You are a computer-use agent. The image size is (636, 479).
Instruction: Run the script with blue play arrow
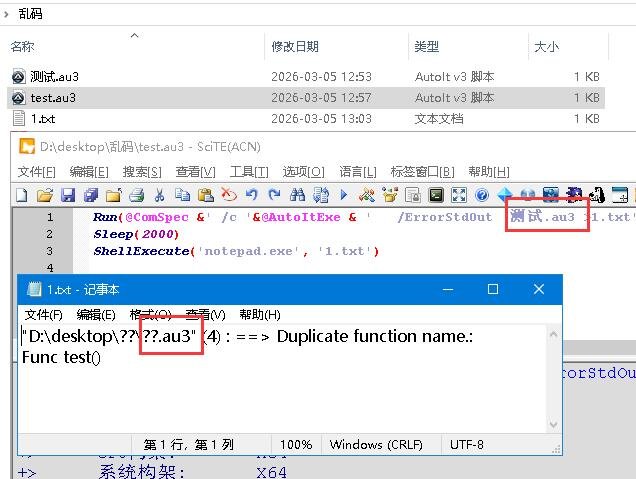344,195
